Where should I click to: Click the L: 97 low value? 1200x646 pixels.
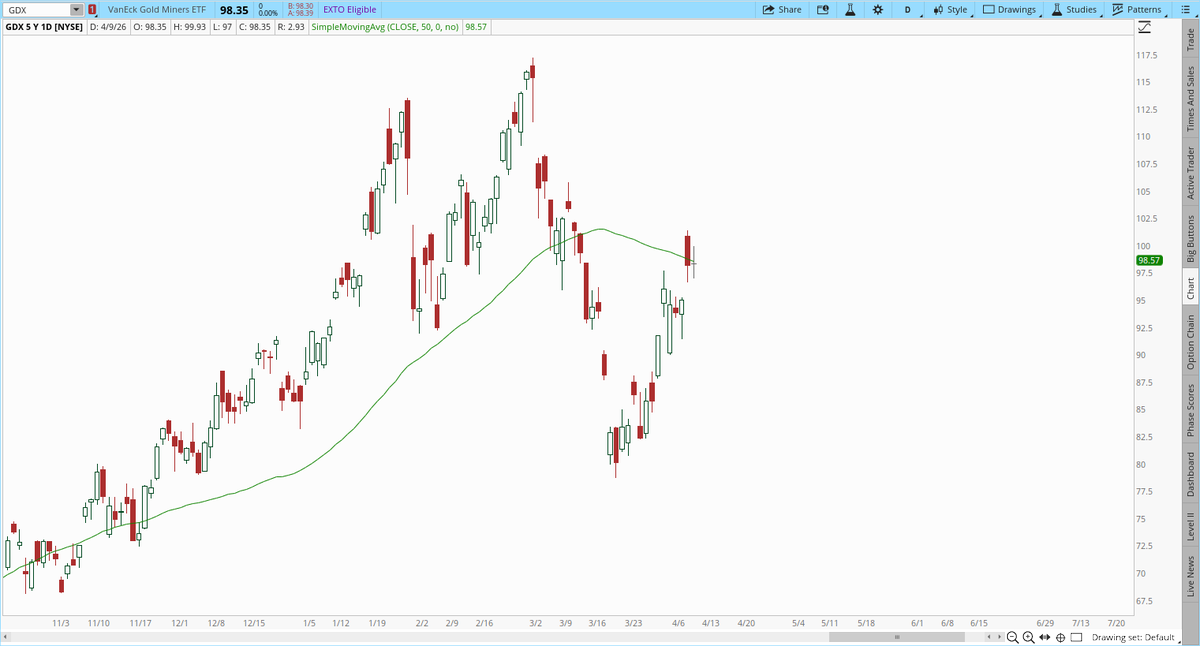click(222, 27)
